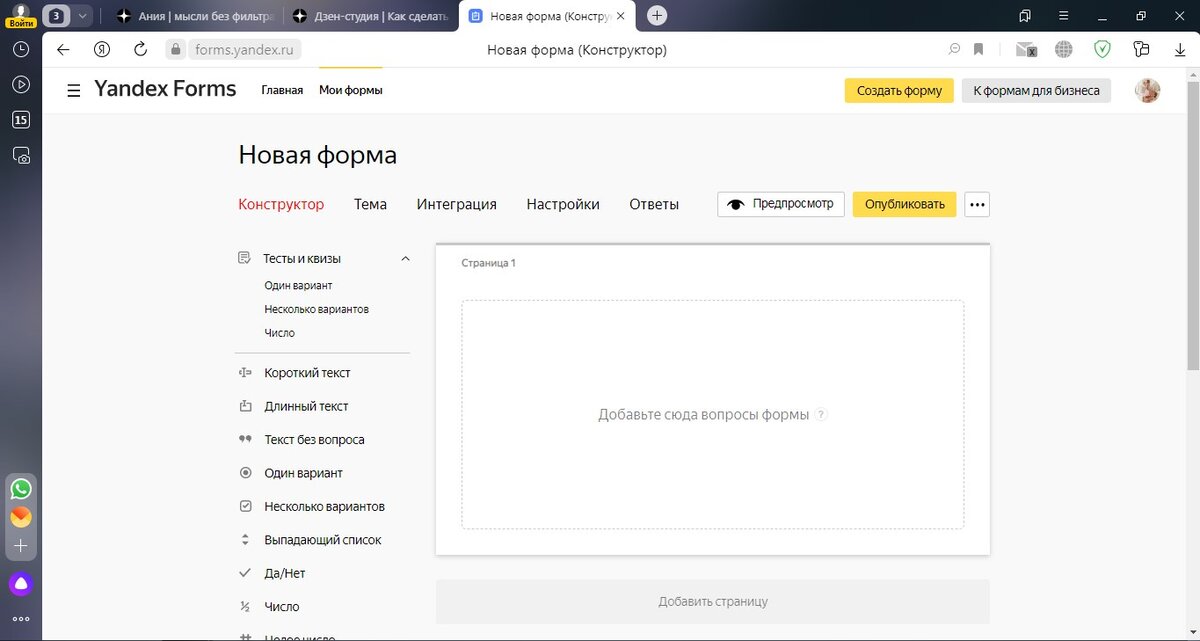Click the 'Добавить страницу' button
The height and width of the screenshot is (641, 1200).
[x=713, y=602]
